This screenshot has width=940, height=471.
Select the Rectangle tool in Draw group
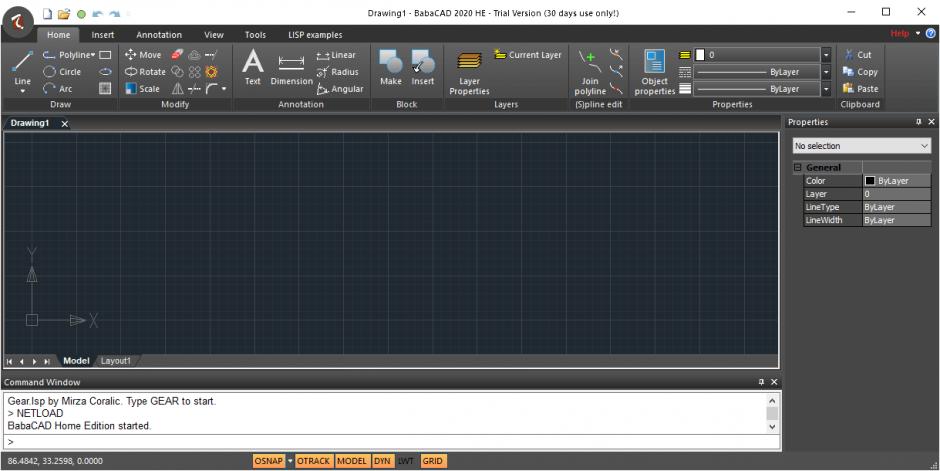click(x=105, y=55)
